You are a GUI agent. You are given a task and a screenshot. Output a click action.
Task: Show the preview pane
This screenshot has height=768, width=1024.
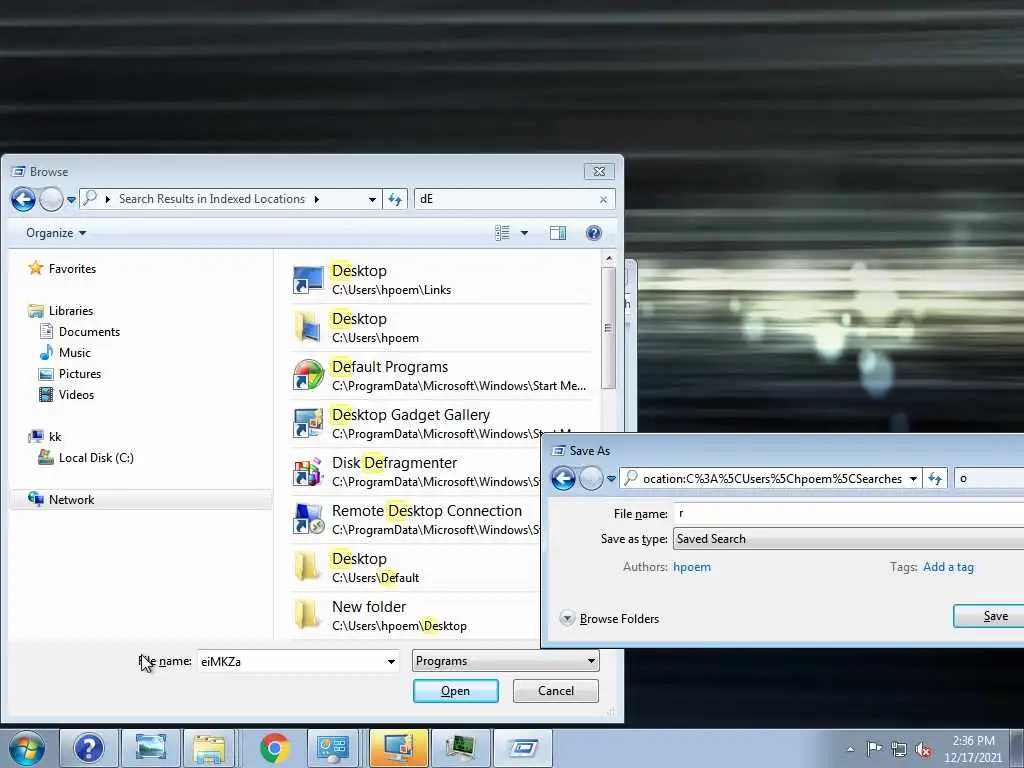558,233
